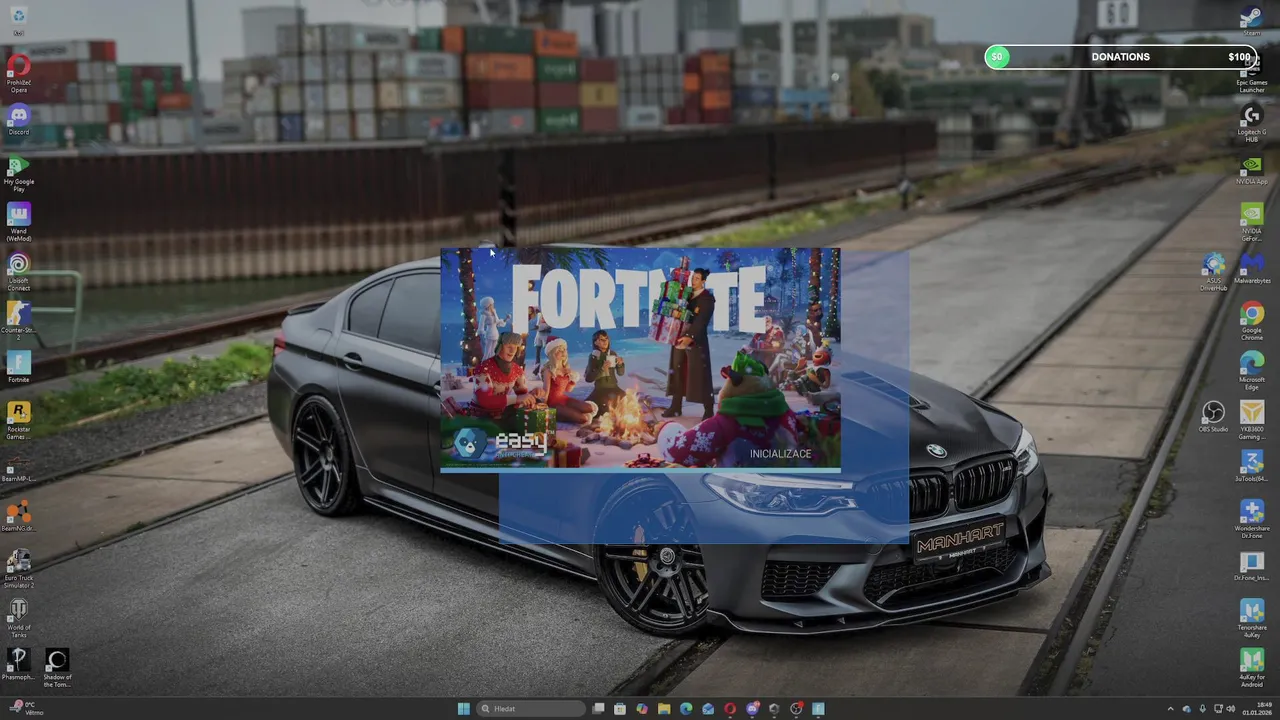The width and height of the screenshot is (1280, 720).
Task: Click the BeamMP-Launcher desktop icon
Action: pos(18,468)
